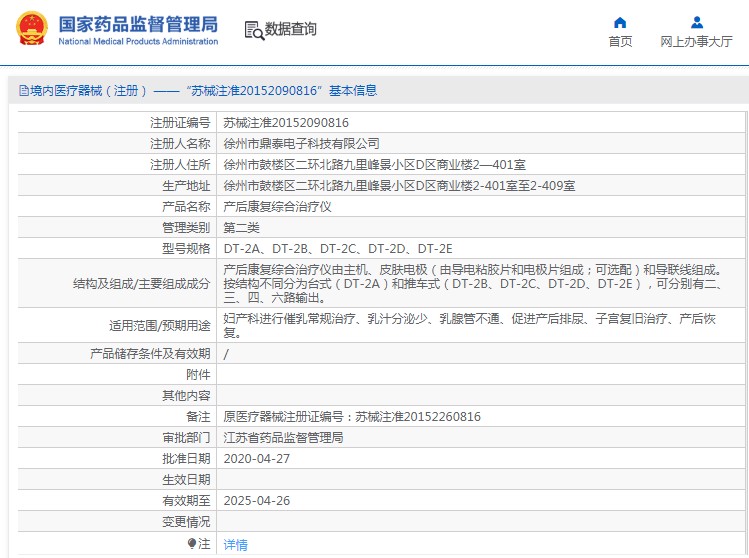The width and height of the screenshot is (749, 558).
Task: Click the 注册证编号 row label
Action: pos(180,123)
